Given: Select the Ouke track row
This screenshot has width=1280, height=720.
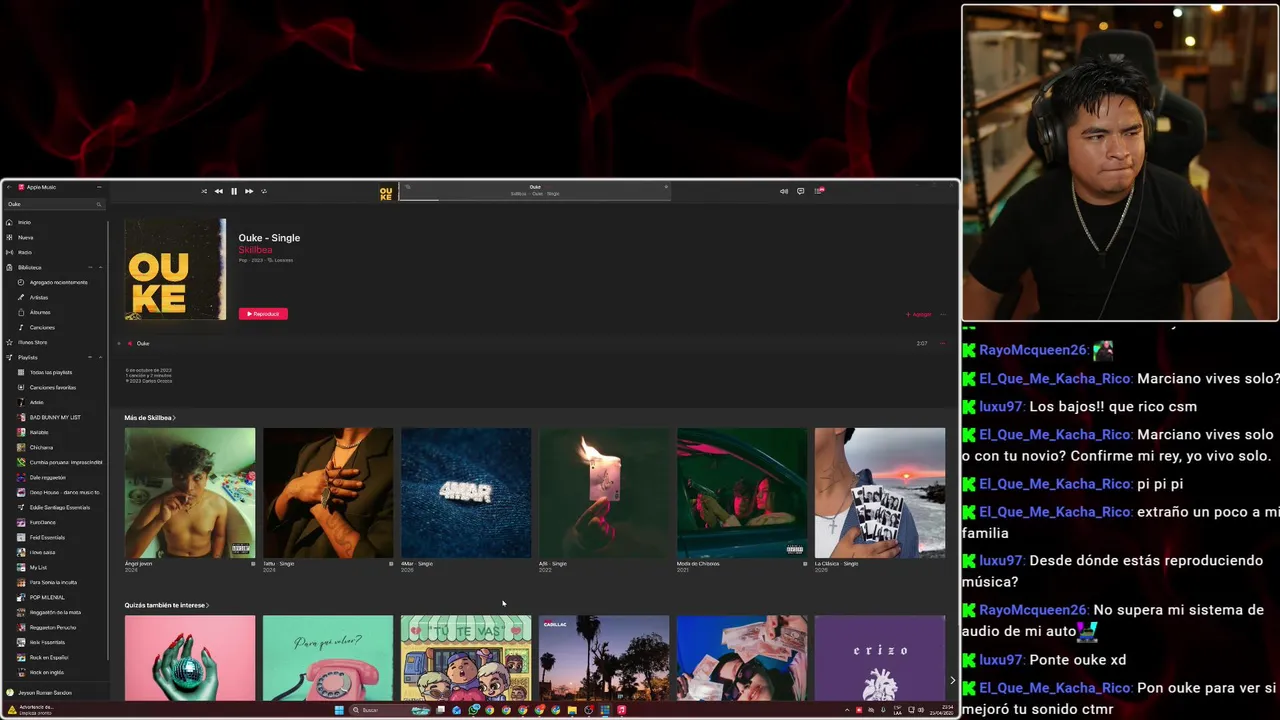Looking at the screenshot, I should tap(534, 343).
